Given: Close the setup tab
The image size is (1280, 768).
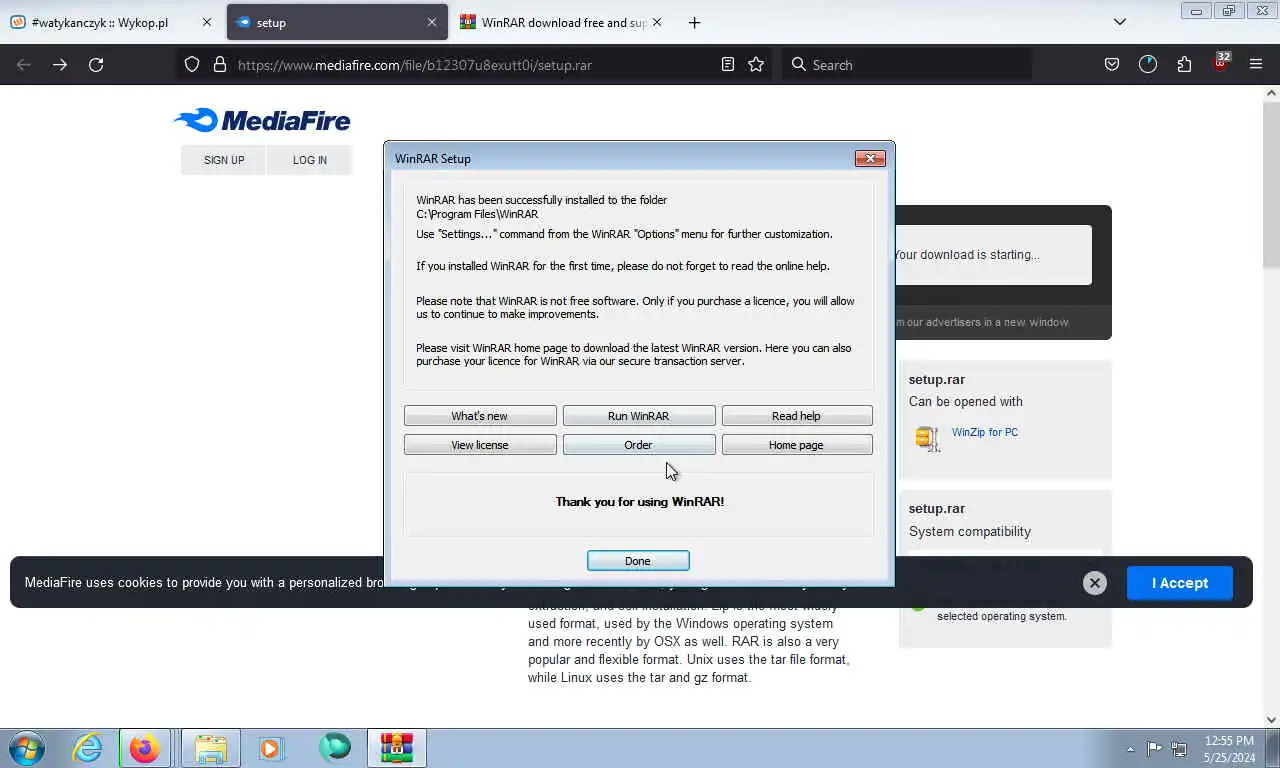Looking at the screenshot, I should (432, 22).
